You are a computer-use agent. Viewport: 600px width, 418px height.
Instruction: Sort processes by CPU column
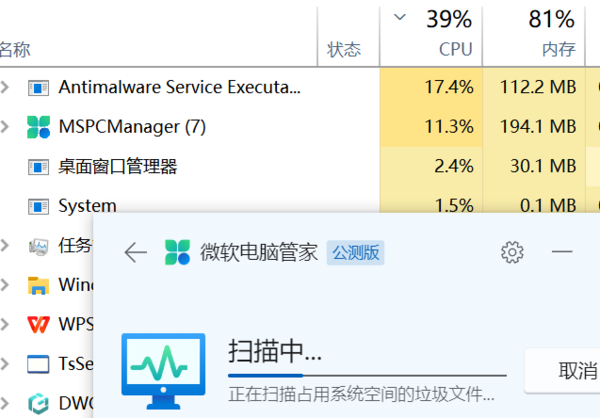(x=455, y=49)
